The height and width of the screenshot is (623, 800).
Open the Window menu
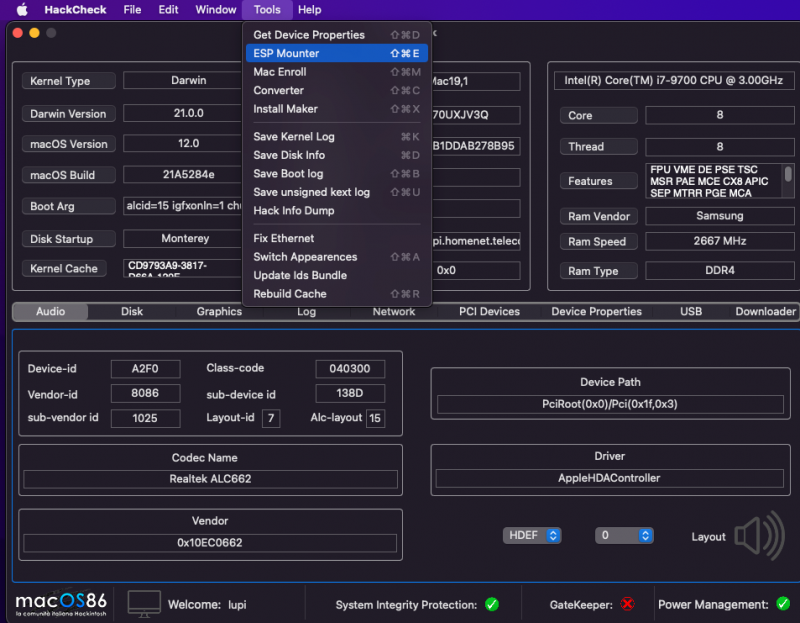click(216, 10)
